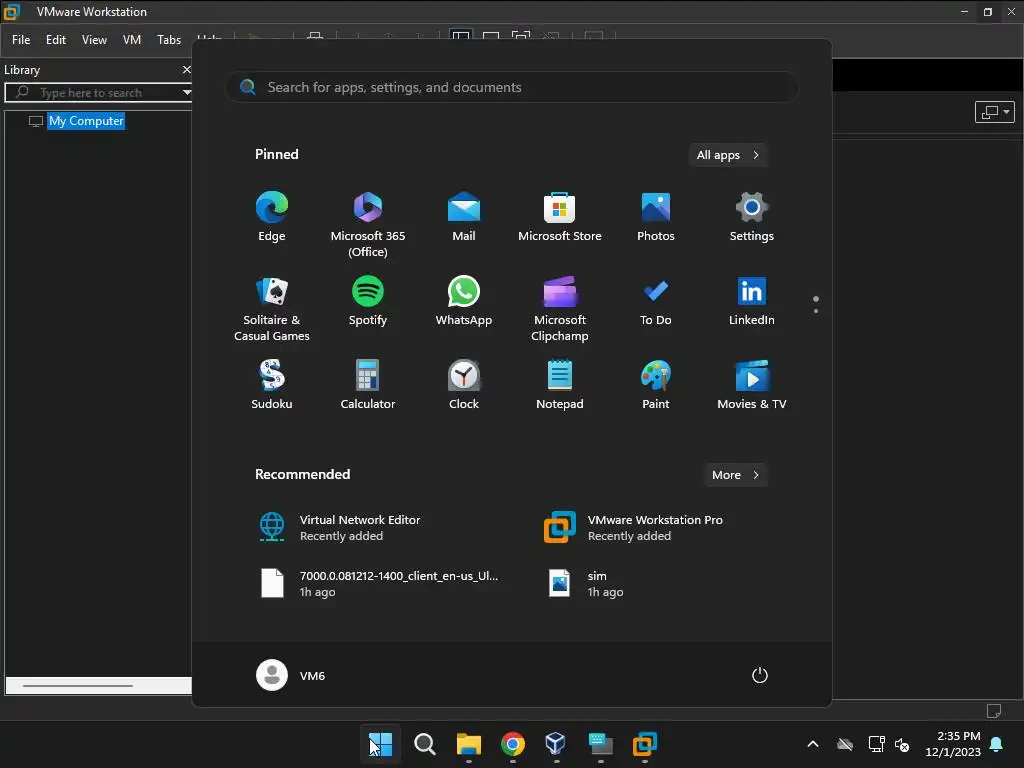Click the muted volume icon in tray
1024x768 pixels.
[x=902, y=744]
